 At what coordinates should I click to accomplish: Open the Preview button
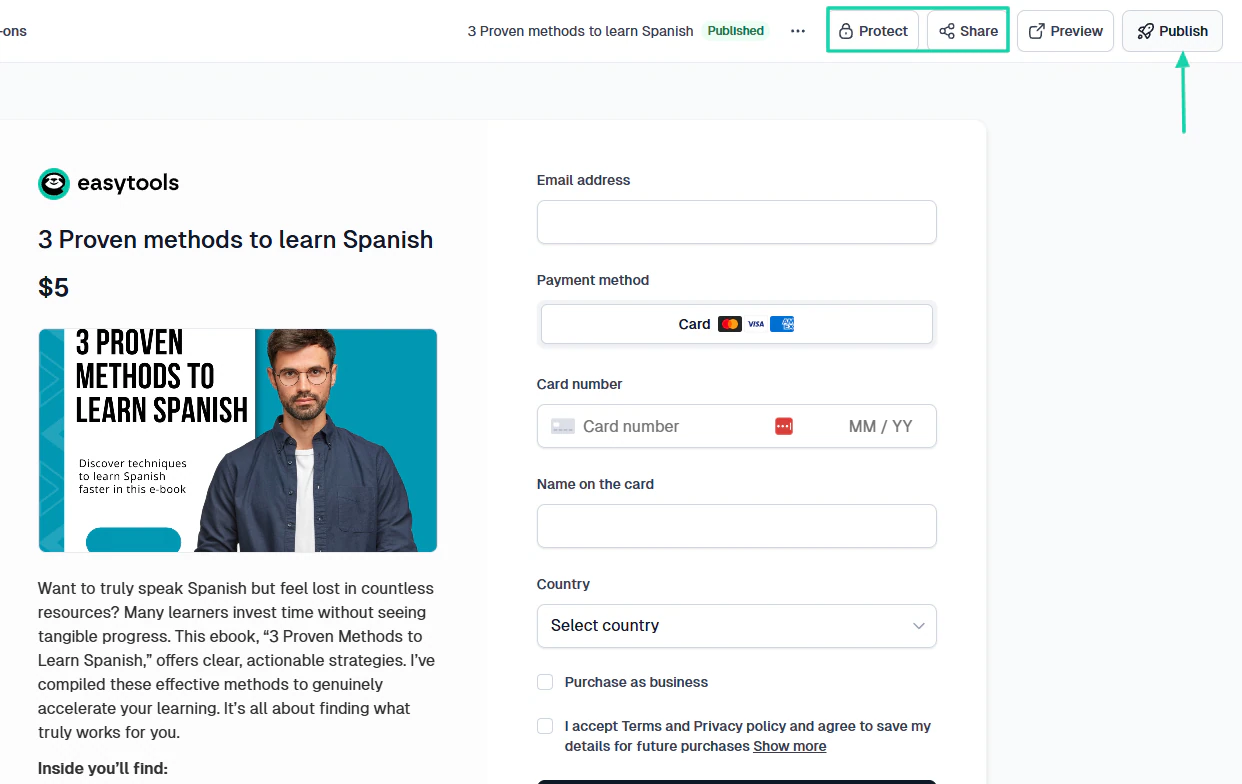tap(1065, 31)
